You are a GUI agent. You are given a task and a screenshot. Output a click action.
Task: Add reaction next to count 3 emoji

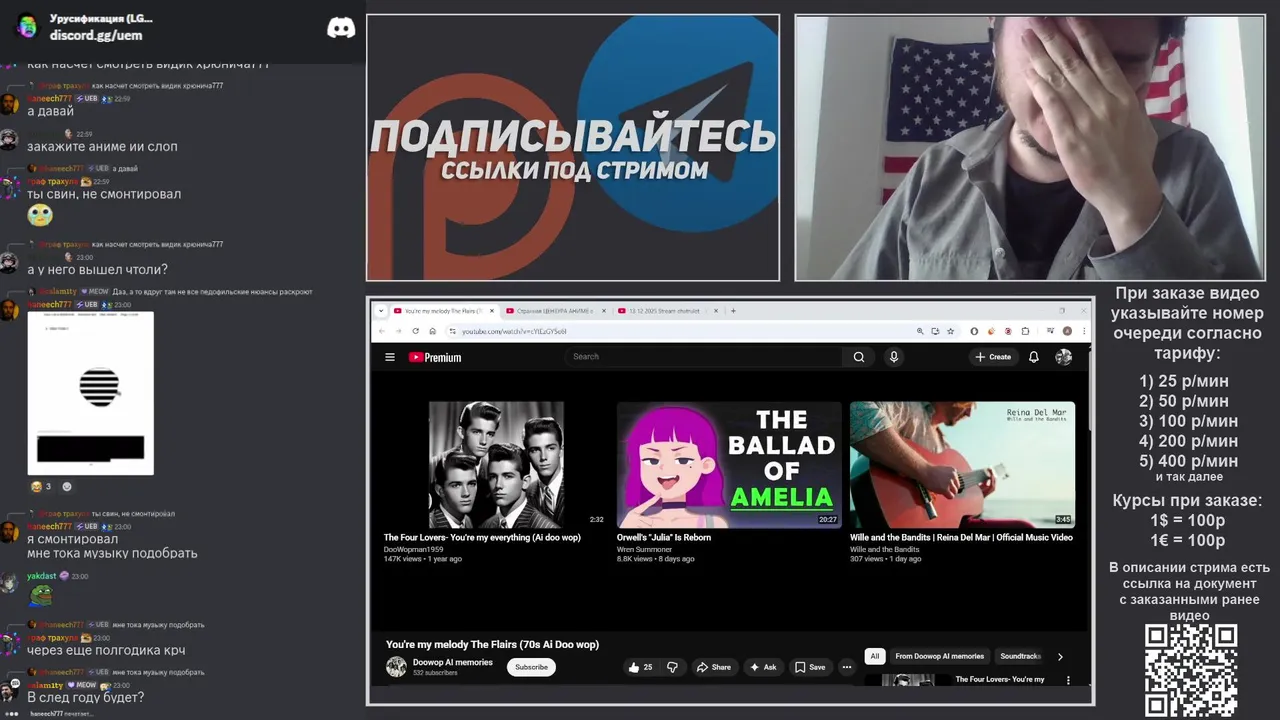pos(67,487)
